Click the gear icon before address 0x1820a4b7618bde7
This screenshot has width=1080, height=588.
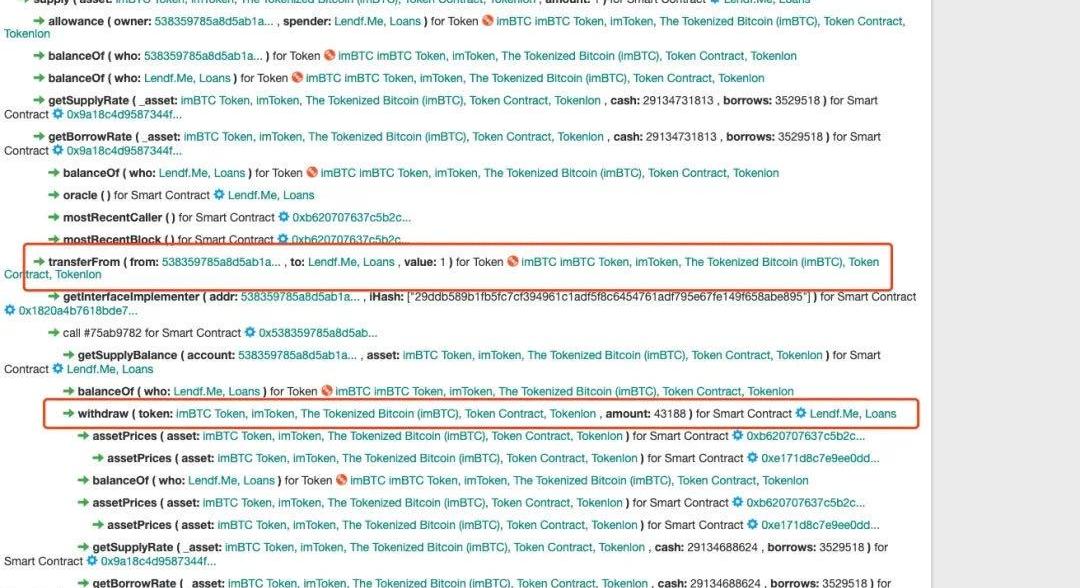click(11, 311)
